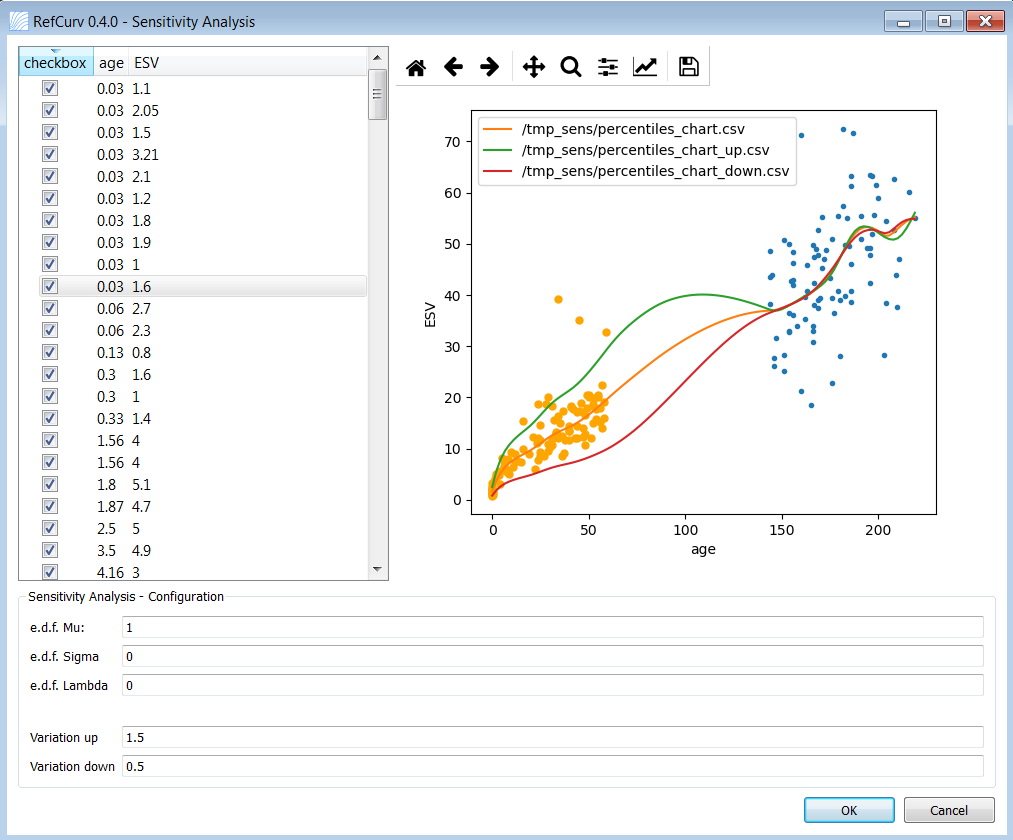This screenshot has width=1013, height=840.
Task: Toggle checkbox for age 2.5 ESV 5
Action: 50,527
